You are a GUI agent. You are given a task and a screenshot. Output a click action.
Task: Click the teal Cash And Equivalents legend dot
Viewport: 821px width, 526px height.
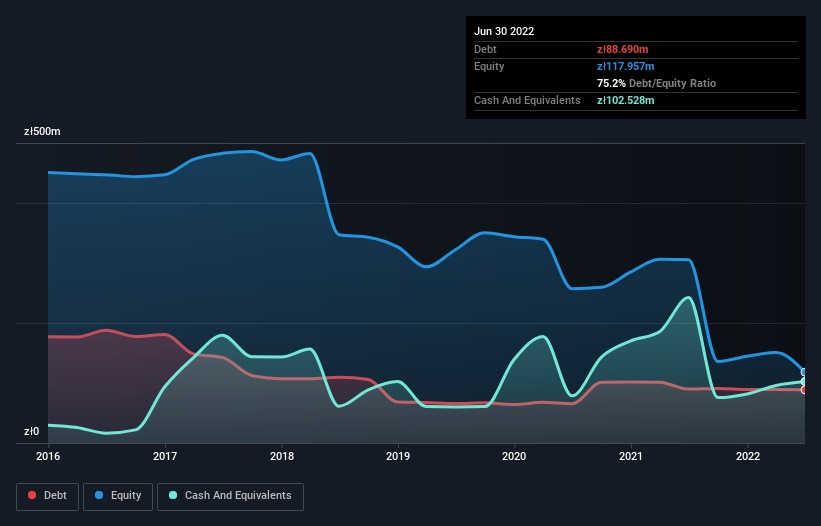click(x=173, y=495)
